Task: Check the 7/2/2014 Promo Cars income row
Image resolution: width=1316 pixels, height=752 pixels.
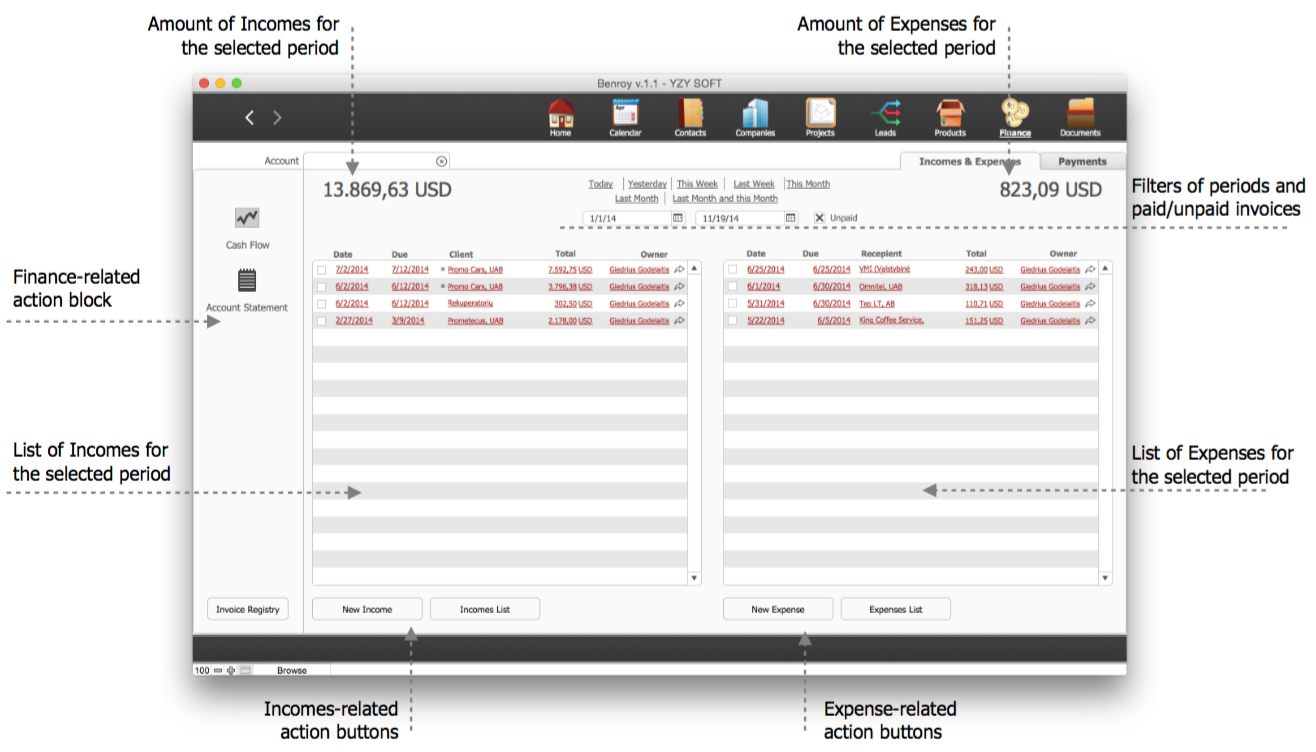Action: click(x=321, y=270)
